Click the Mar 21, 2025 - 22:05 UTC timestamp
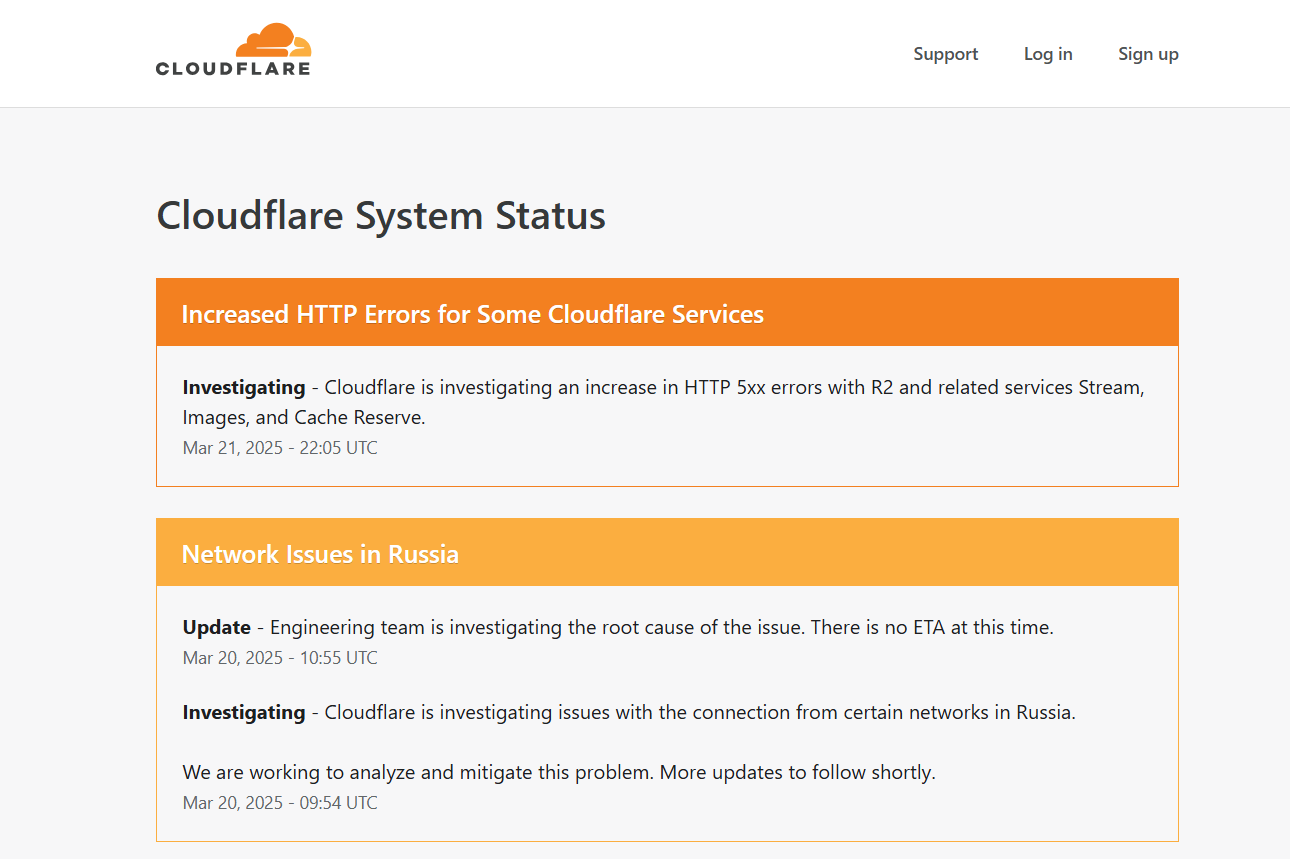The height and width of the screenshot is (859, 1290). [280, 448]
